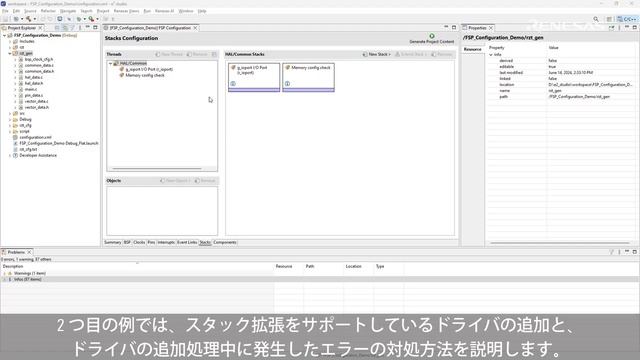Select FSP_Configuration_Demo Debug_Flat.launch file

coord(58,144)
